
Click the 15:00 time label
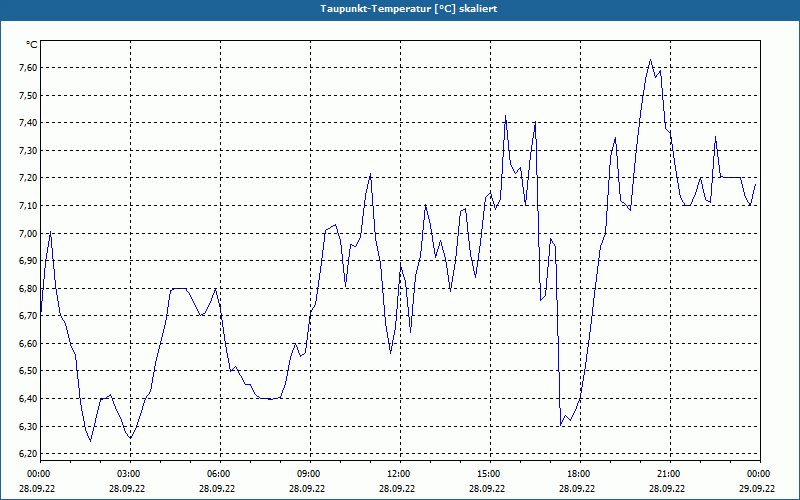coord(490,474)
